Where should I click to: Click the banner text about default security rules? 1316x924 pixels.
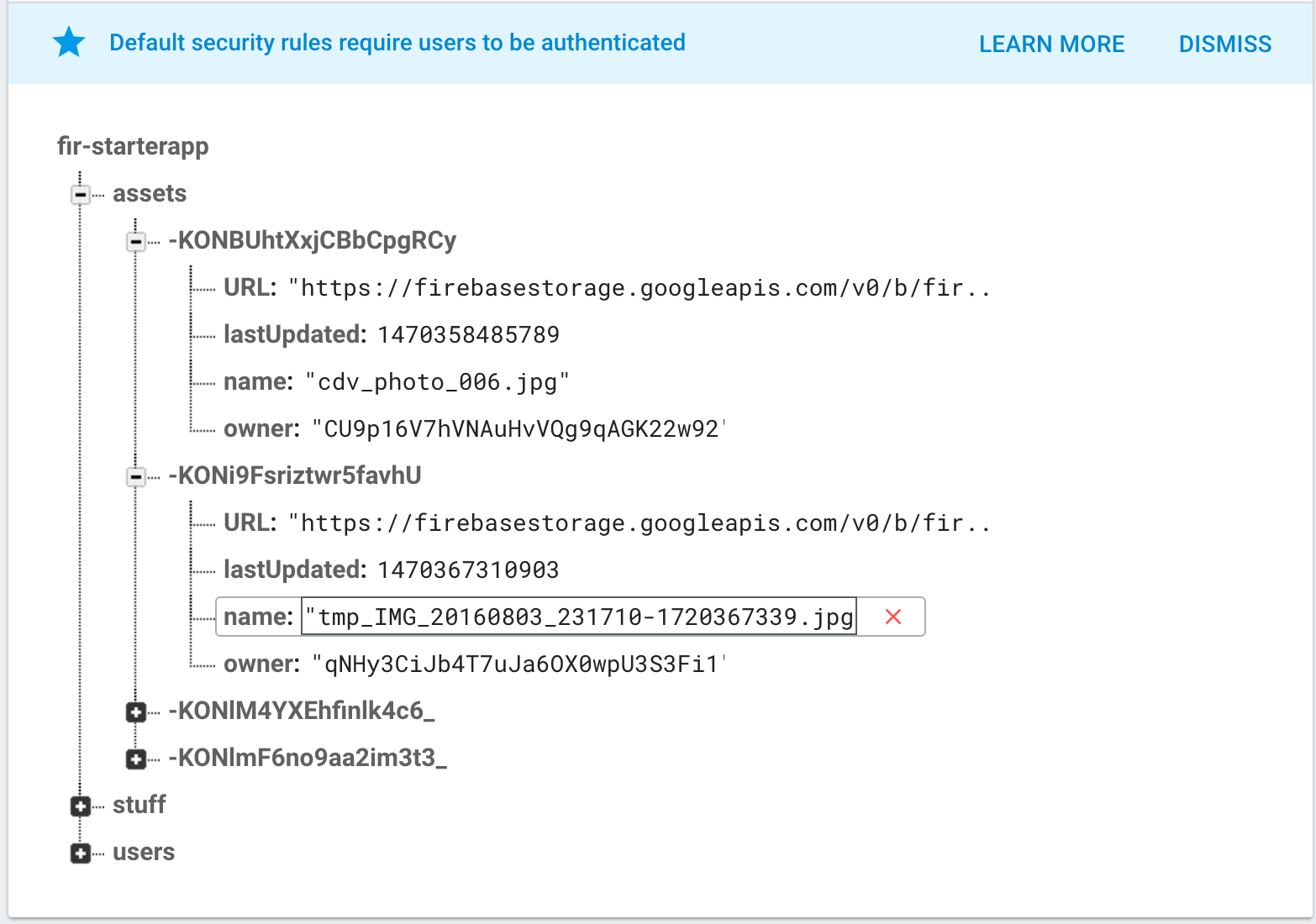point(397,43)
